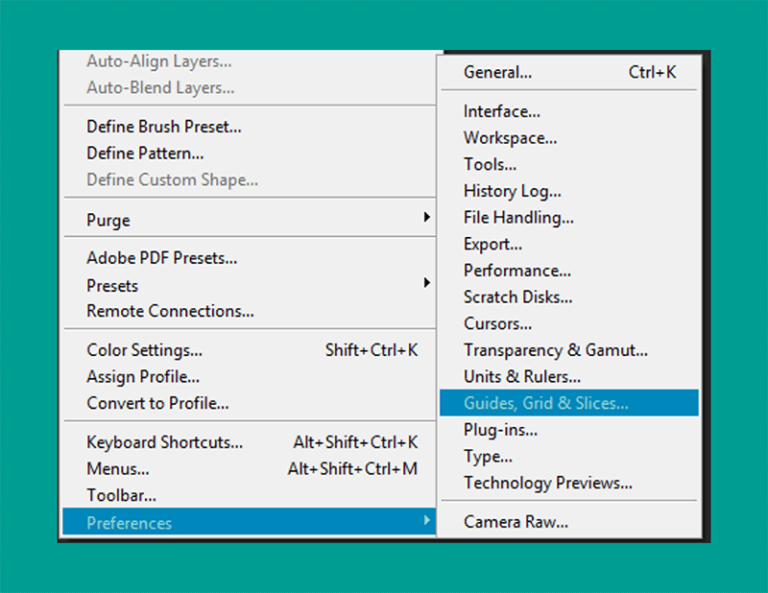The height and width of the screenshot is (593, 768).
Task: Select Keyboard Shortcuts menu item
Action: [x=249, y=442]
